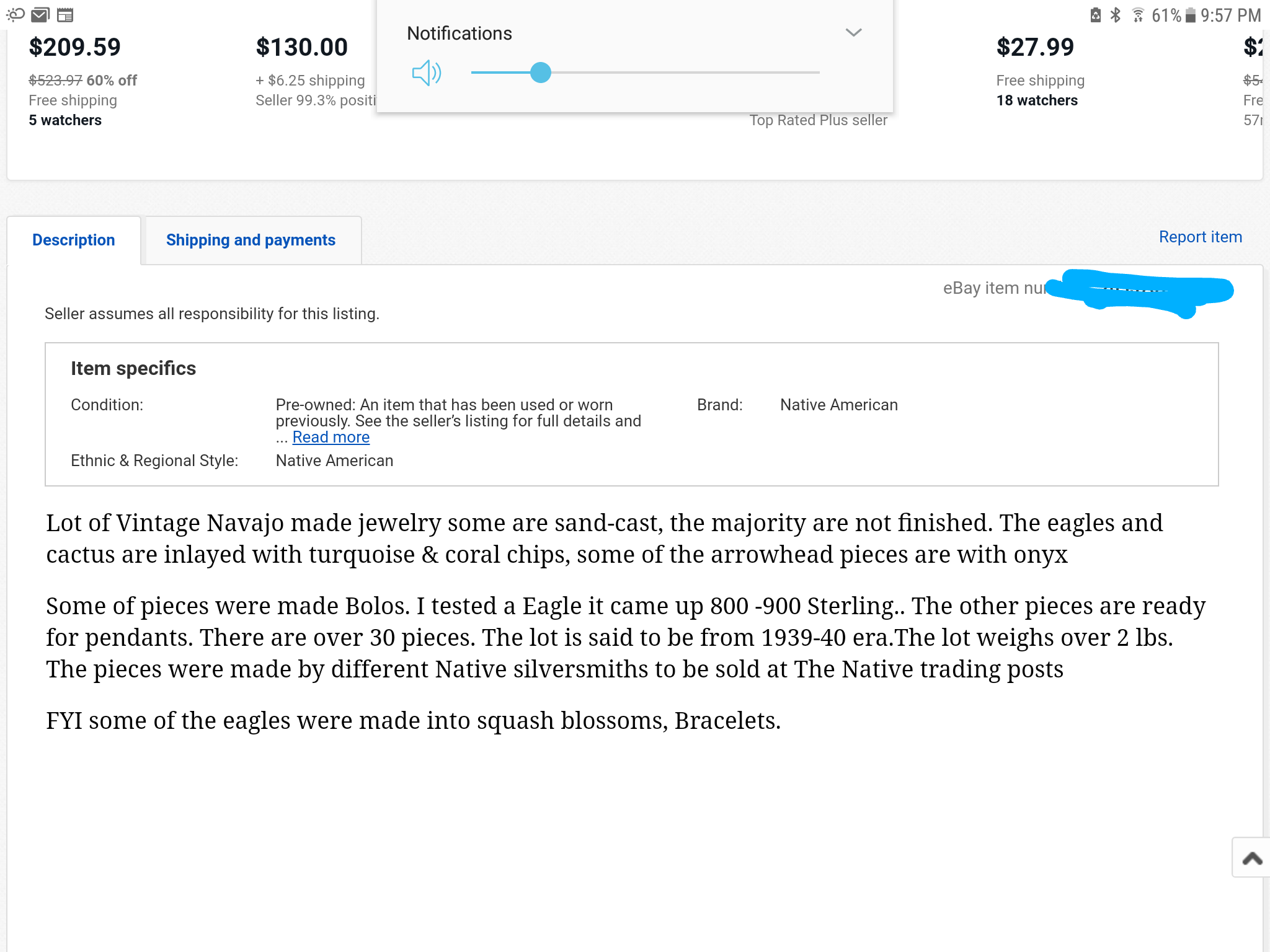Screen dimensions: 1270x952
Task: Tap the weather icon in status bar
Action: [16, 14]
